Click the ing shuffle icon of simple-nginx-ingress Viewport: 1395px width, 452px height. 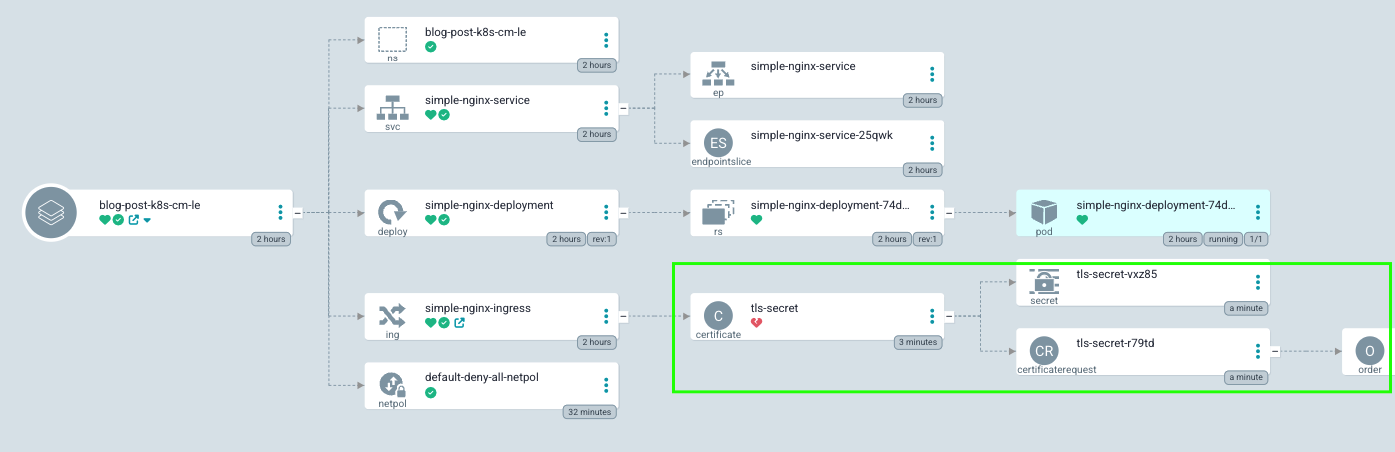coord(392,316)
